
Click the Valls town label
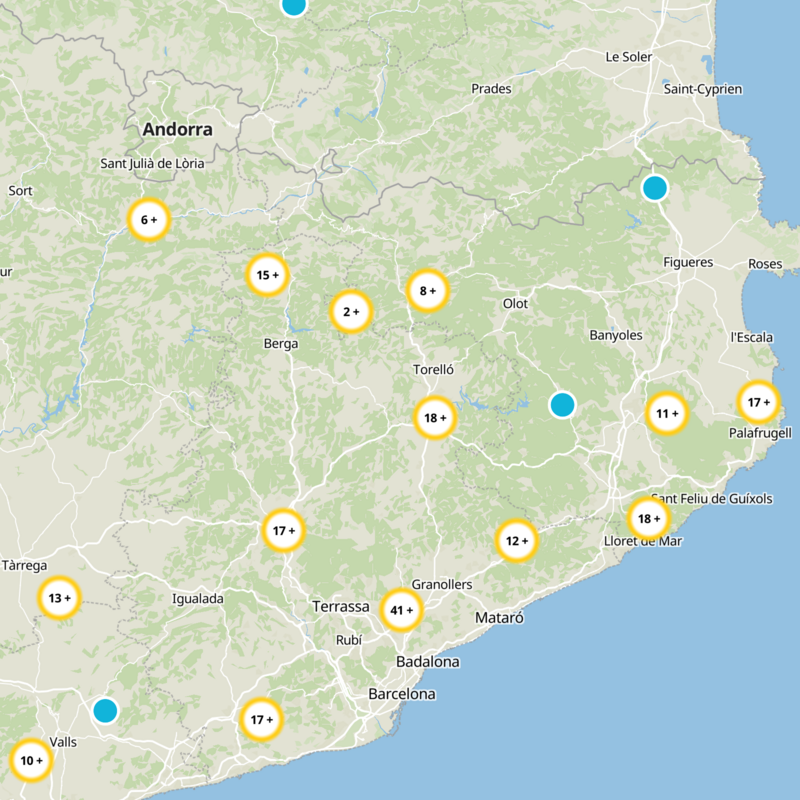tap(63, 742)
